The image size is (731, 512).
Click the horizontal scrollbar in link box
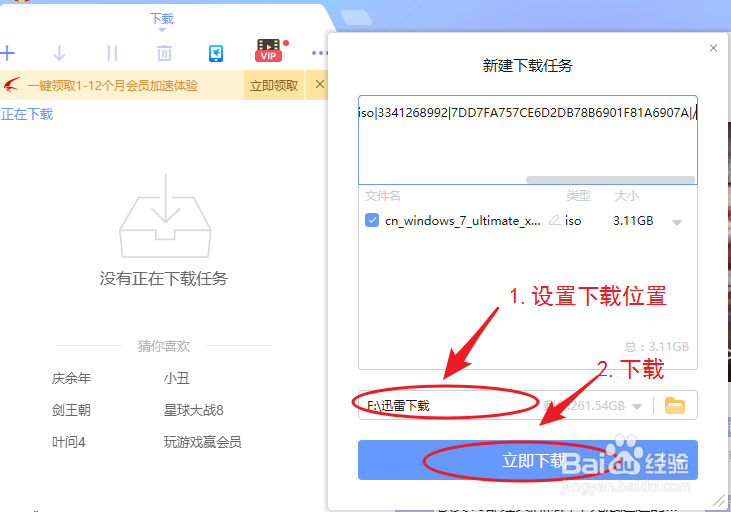(610, 180)
